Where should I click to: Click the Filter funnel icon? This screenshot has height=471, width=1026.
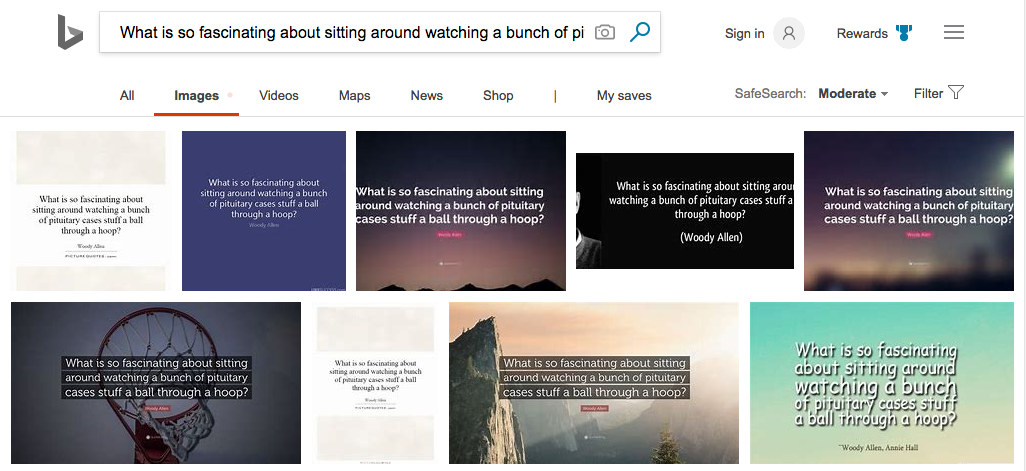956,92
